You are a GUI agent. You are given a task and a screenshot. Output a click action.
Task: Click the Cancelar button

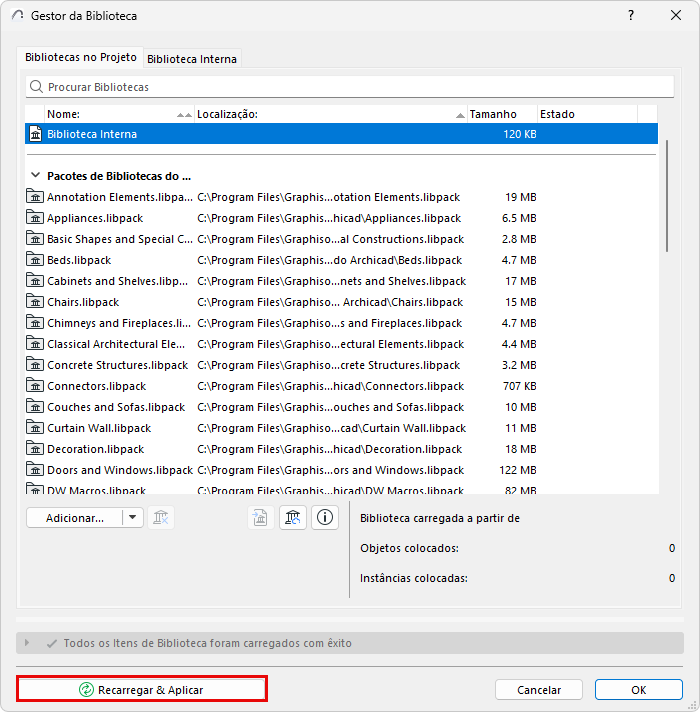pyautogui.click(x=539, y=690)
